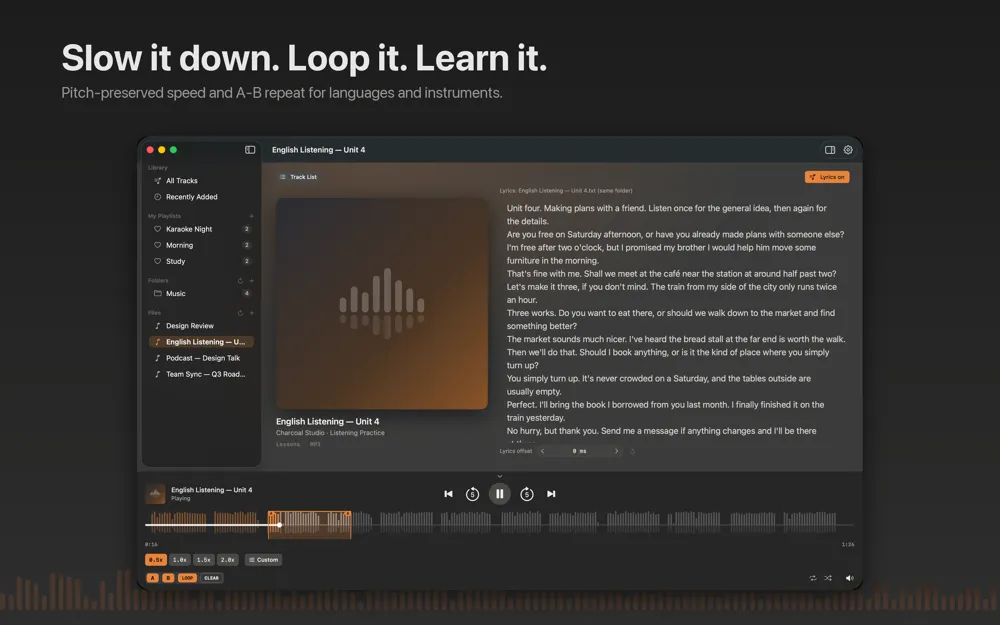Open the Morning playlist
The height and width of the screenshot is (625, 1000).
click(x=201, y=245)
